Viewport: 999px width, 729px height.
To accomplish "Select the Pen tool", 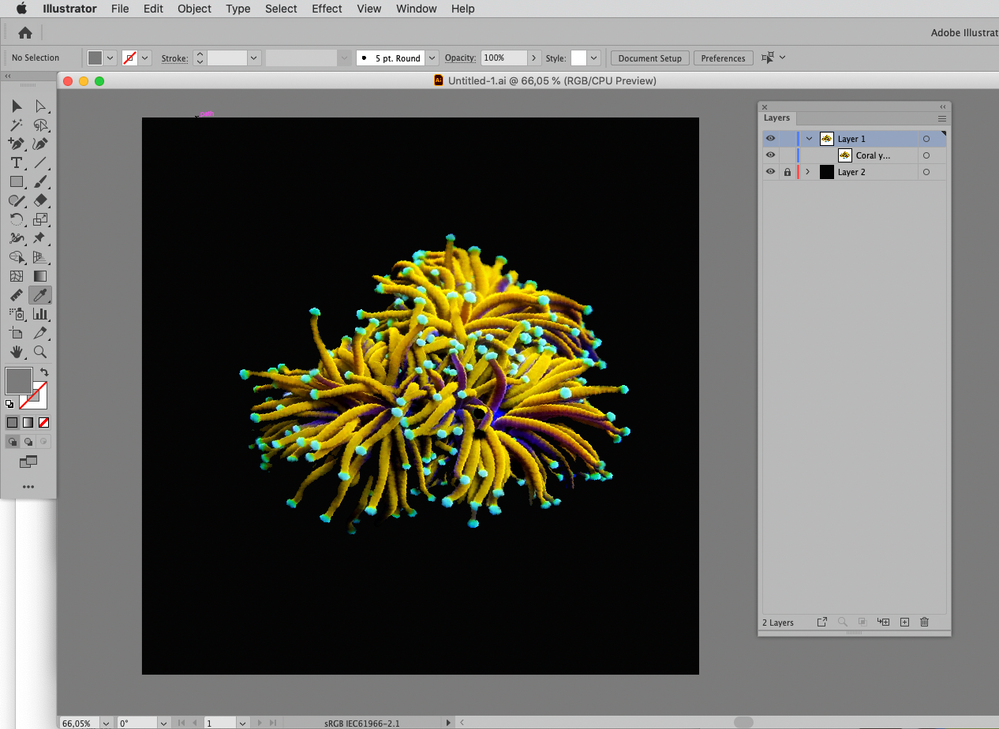I will (17, 144).
